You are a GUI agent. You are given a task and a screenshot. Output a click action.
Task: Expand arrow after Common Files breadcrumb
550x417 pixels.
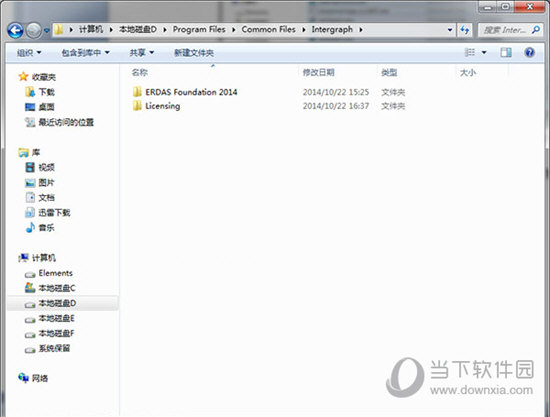click(x=304, y=30)
